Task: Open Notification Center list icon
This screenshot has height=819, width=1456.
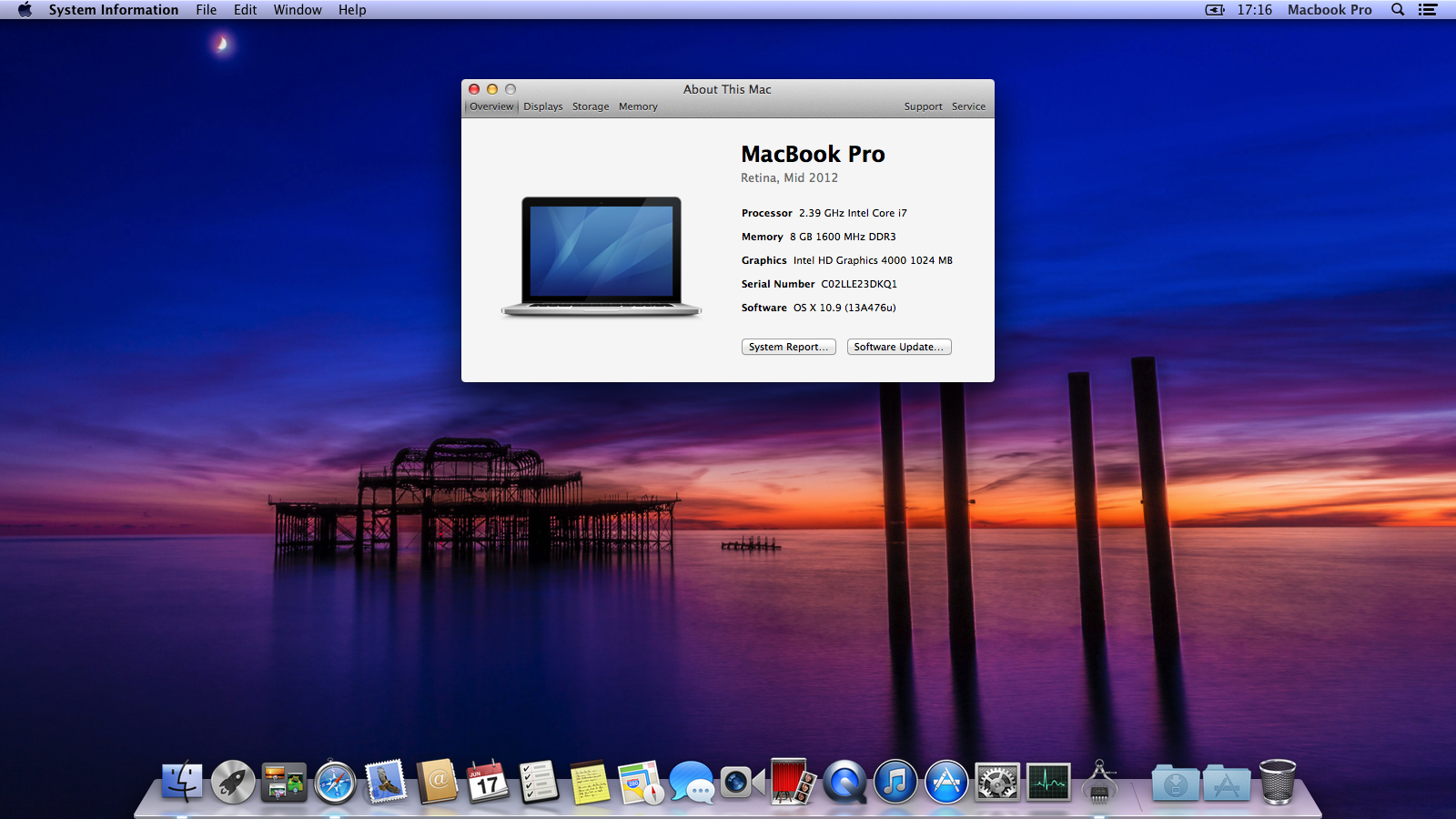Action: click(x=1428, y=10)
